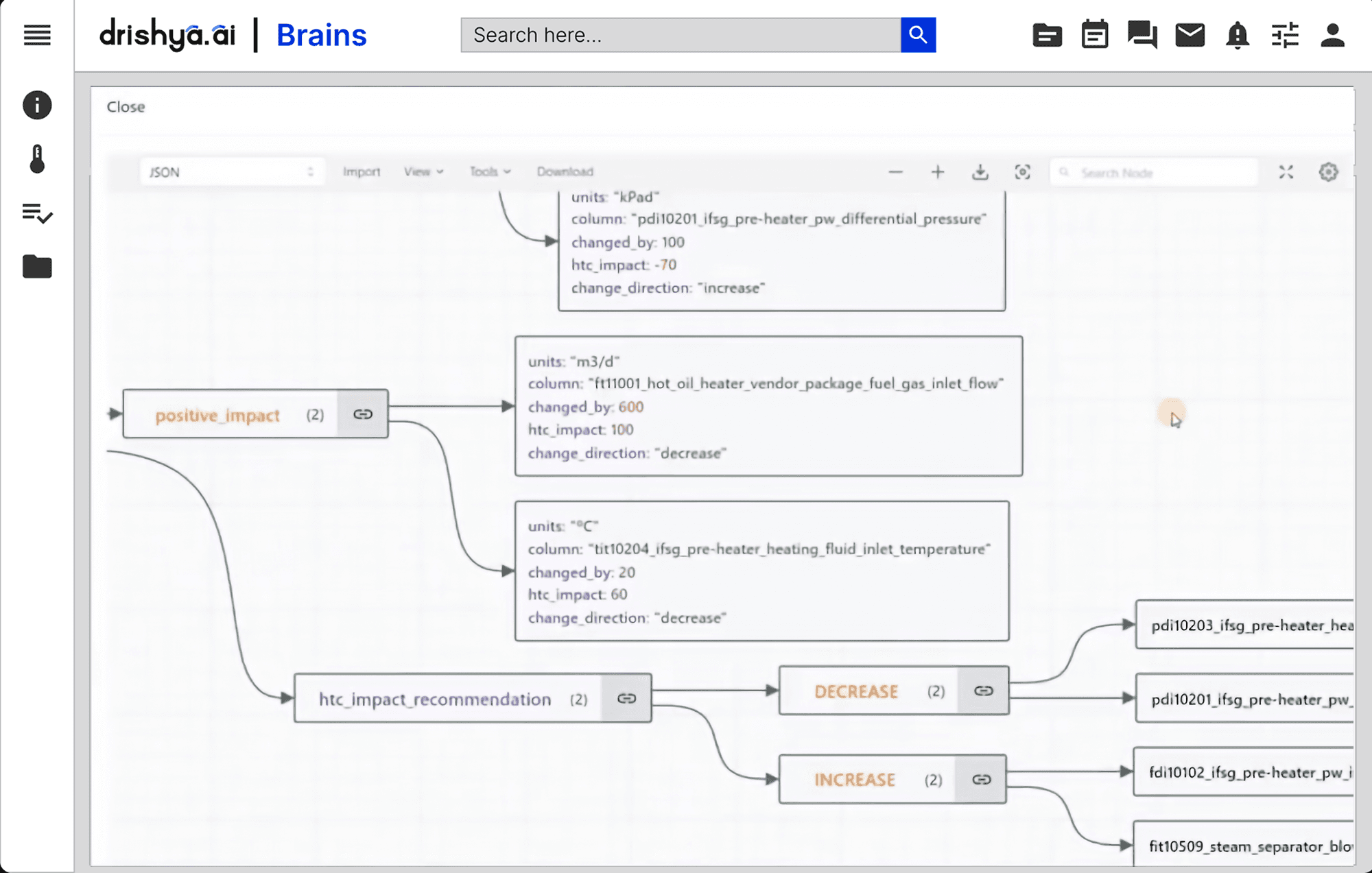Focus the Search here input field
This screenshot has width=1372, height=873.
click(681, 35)
